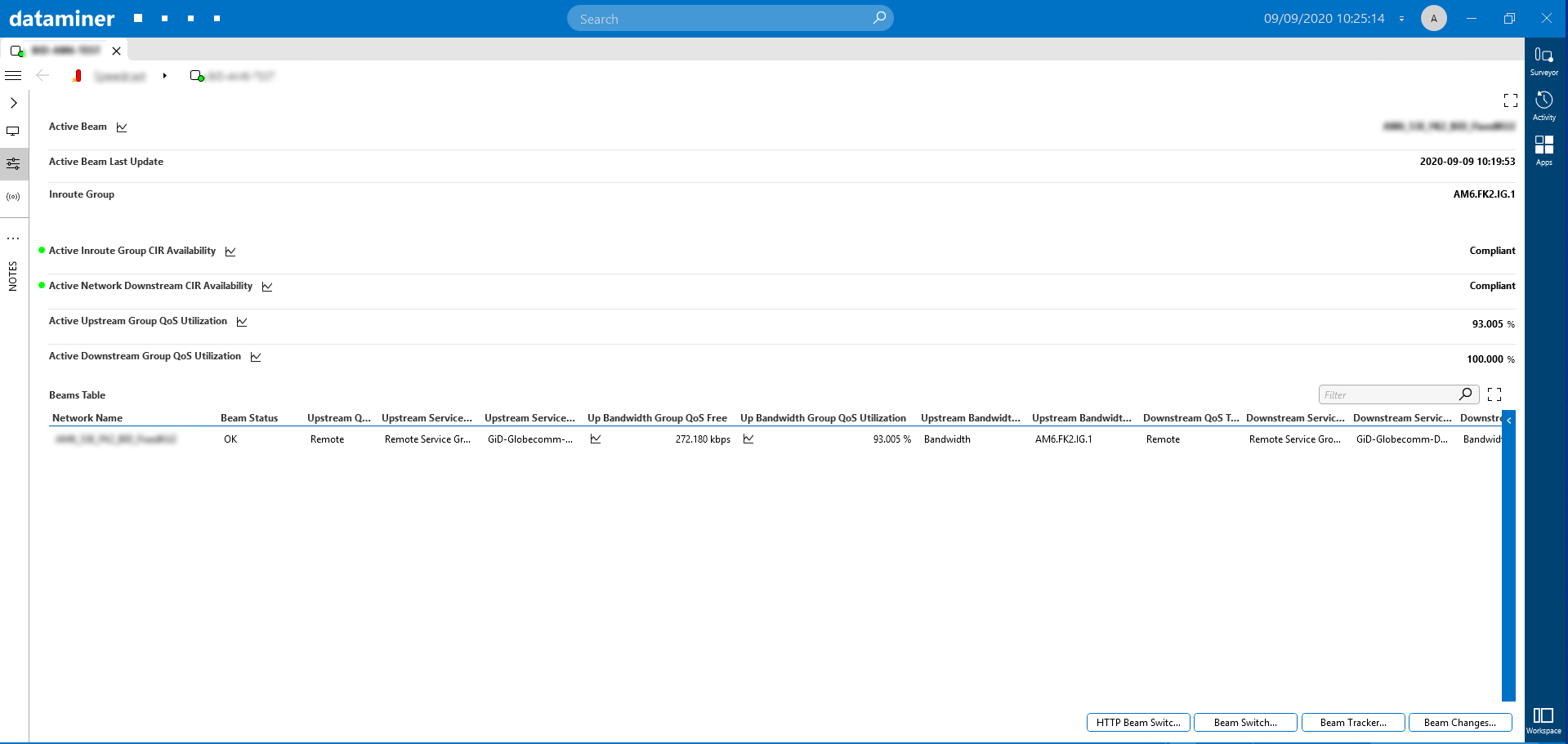Open the user account avatar A
The height and width of the screenshot is (744, 1568).
1433,18
